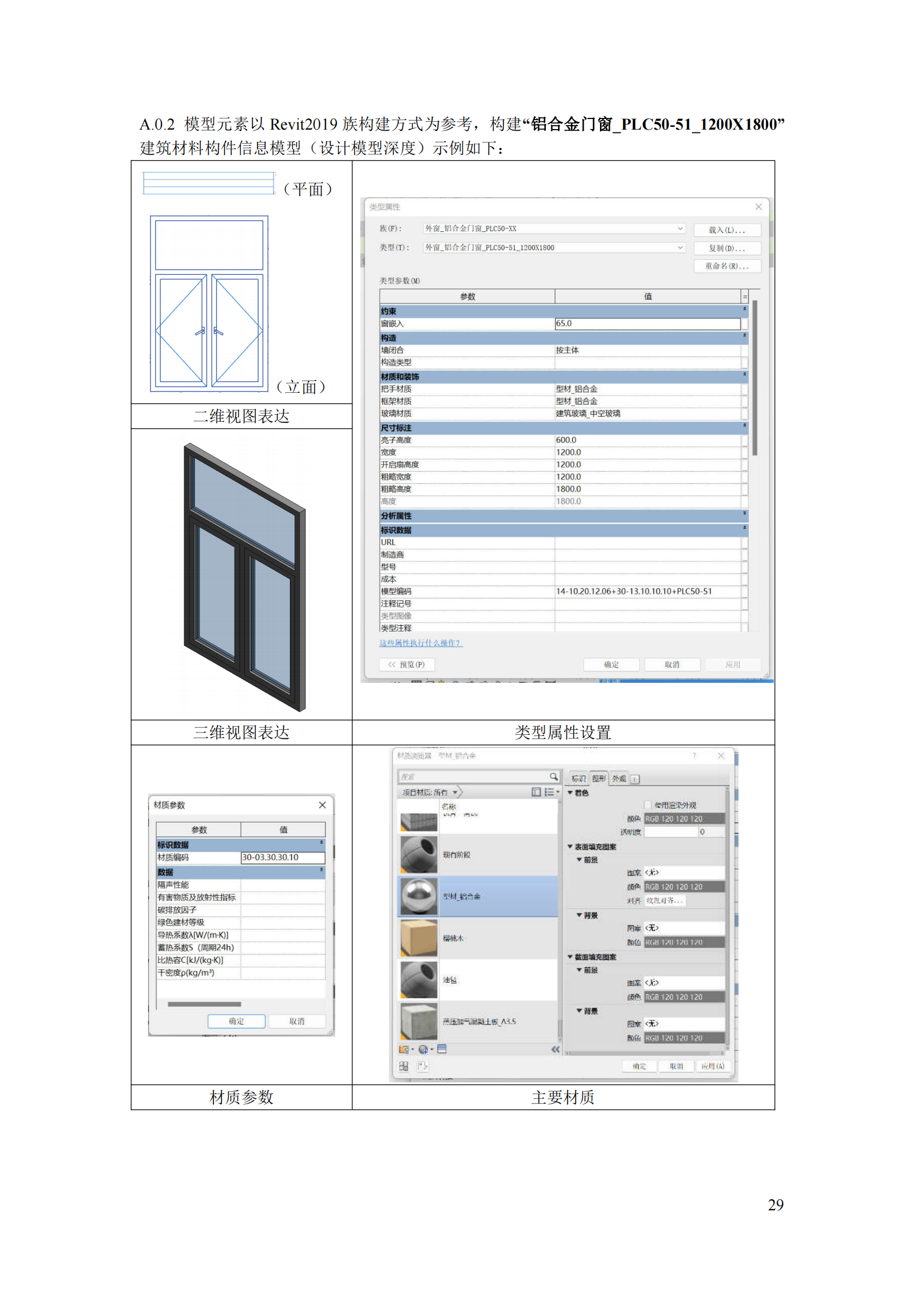Click the 重命名(R)... button
Image resolution: width=924 pixels, height=1307 pixels.
(727, 266)
